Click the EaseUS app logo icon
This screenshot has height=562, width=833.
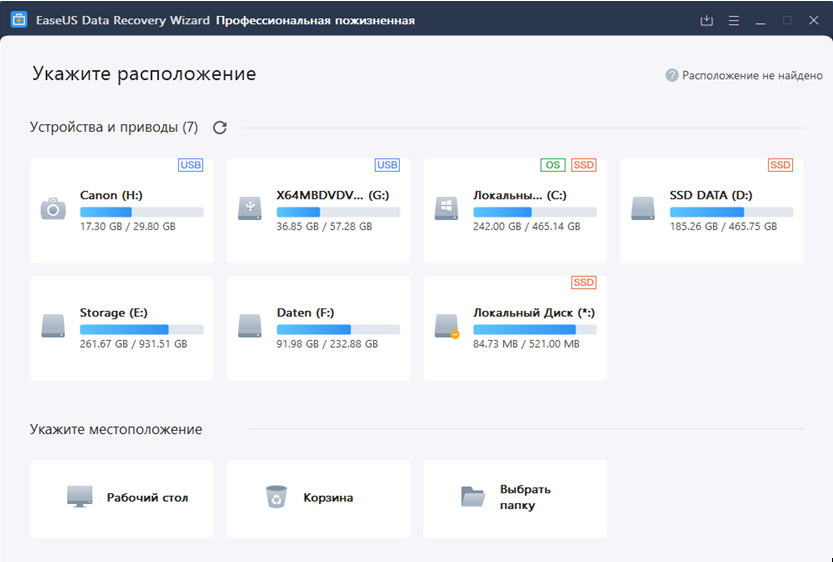click(19, 20)
